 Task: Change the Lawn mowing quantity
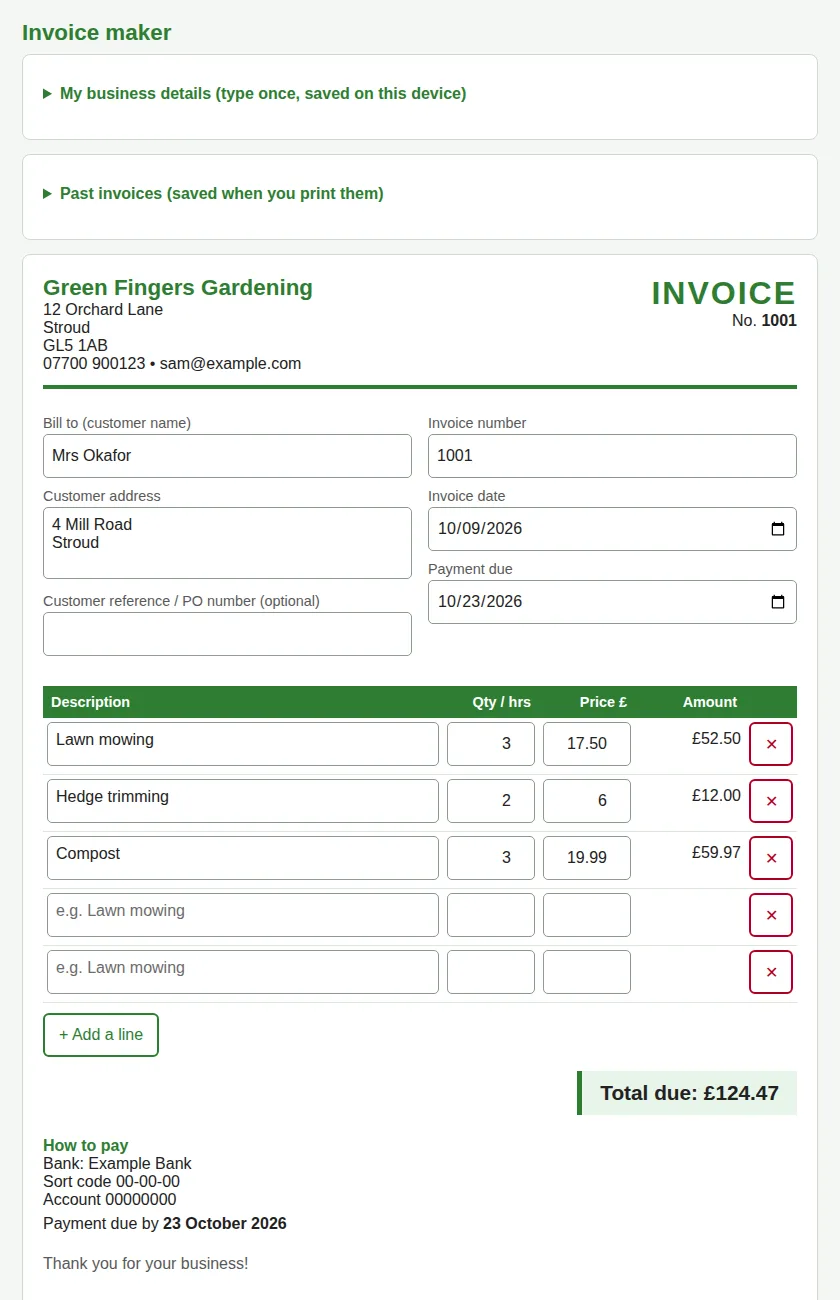491,744
